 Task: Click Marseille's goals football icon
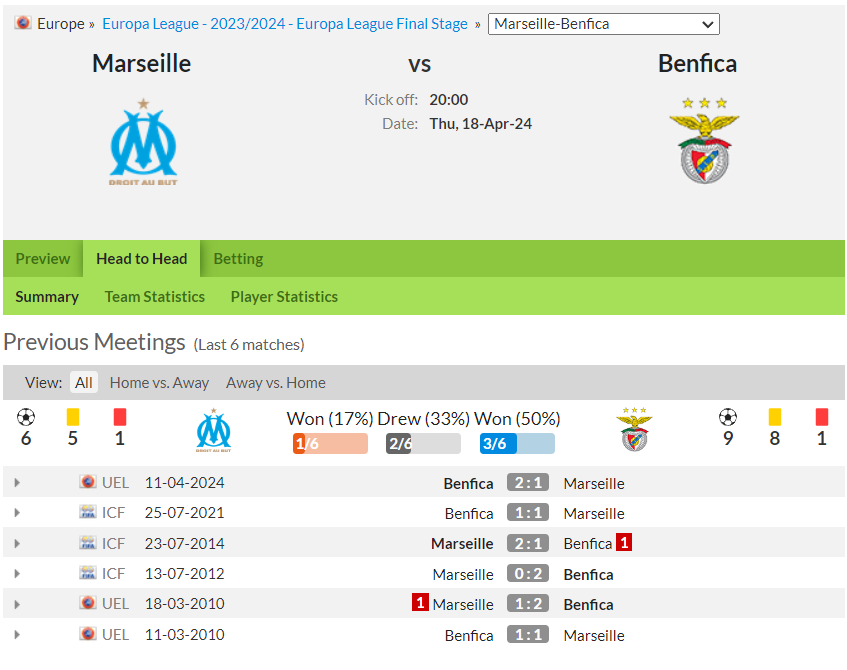coord(26,417)
